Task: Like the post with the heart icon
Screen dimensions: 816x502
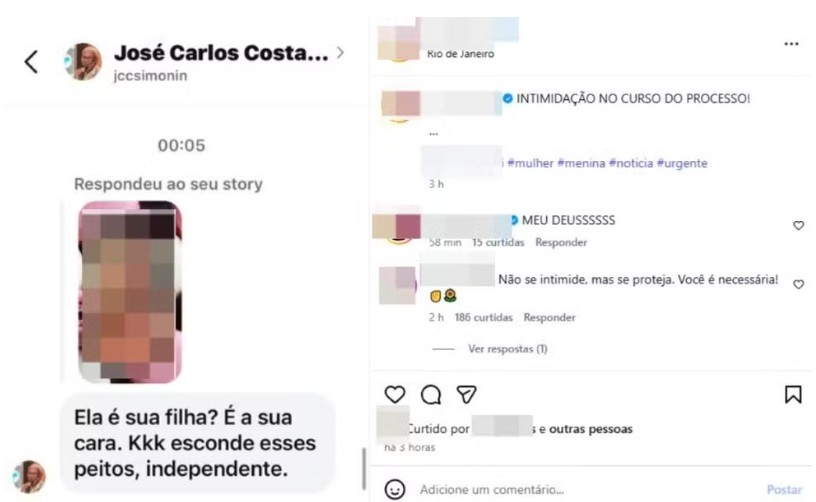Action: (394, 394)
